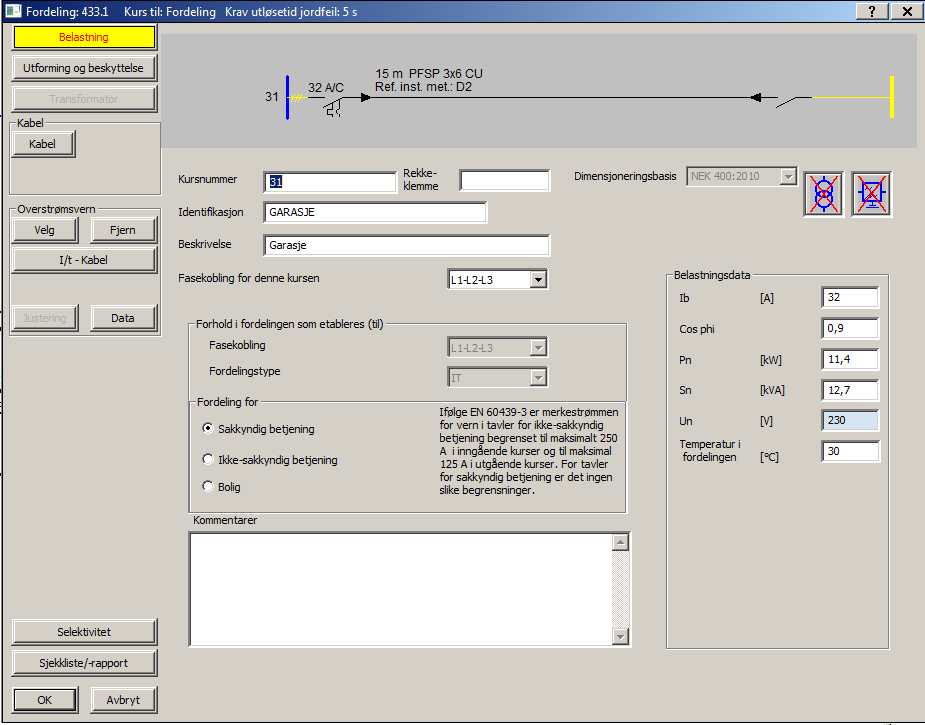The height and width of the screenshot is (725, 925).
Task: Open Sjekkliste/-rapport
Action: coord(84,663)
